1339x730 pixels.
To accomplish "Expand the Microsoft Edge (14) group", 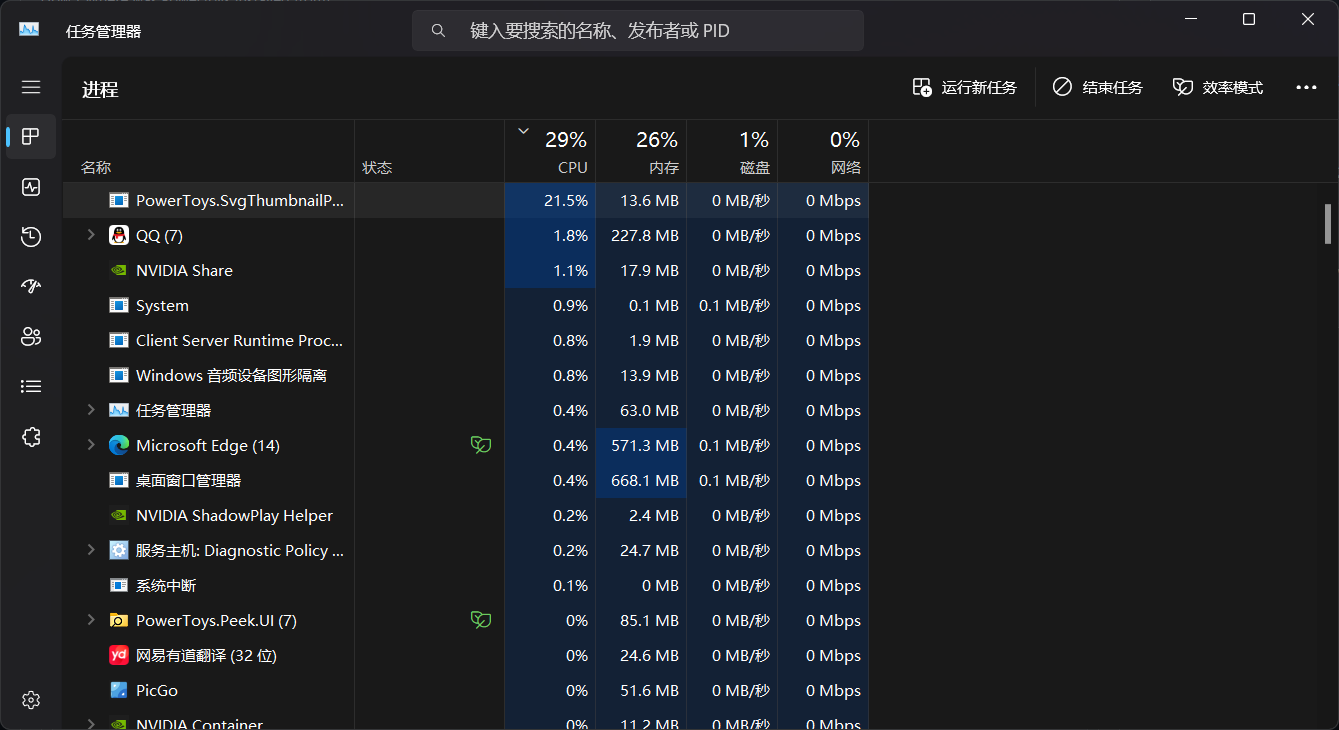I will [90, 445].
